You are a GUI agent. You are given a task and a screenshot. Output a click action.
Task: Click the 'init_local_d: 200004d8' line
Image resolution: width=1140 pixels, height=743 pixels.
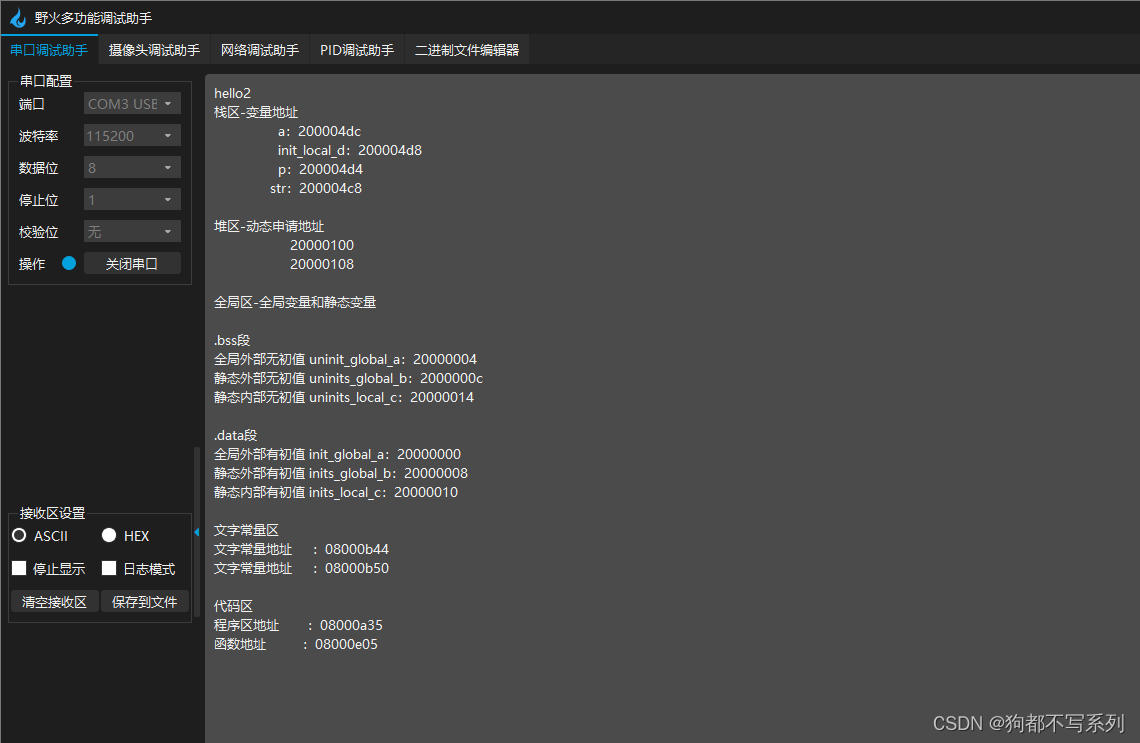(x=350, y=150)
